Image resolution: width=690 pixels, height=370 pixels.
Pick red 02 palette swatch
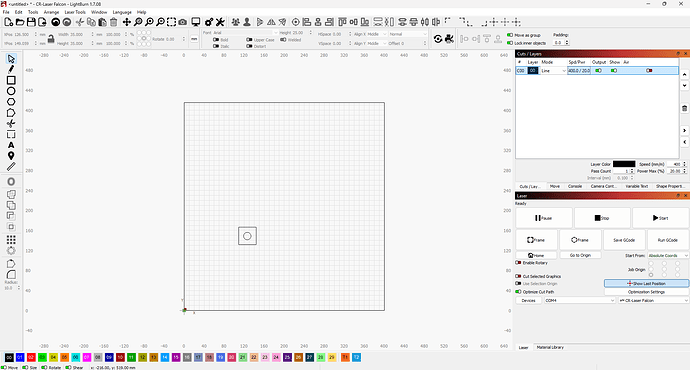click(x=31, y=357)
